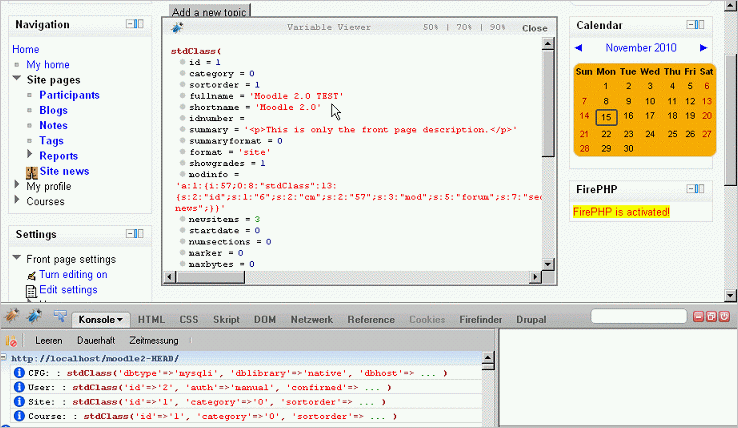Expand the Reports tree node
This screenshot has height=428, width=738.
30,155
